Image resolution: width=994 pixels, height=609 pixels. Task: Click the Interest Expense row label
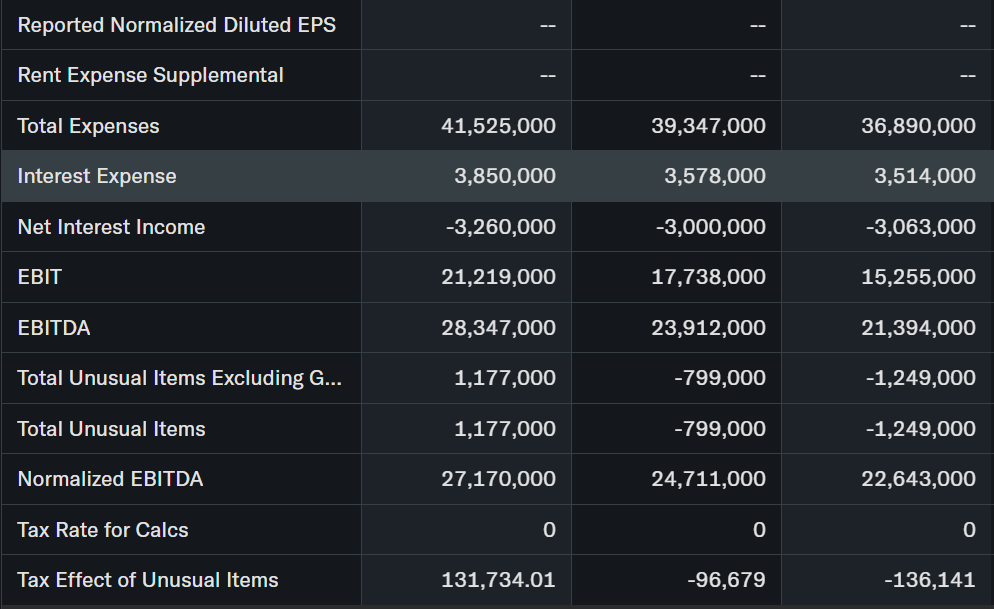[97, 176]
